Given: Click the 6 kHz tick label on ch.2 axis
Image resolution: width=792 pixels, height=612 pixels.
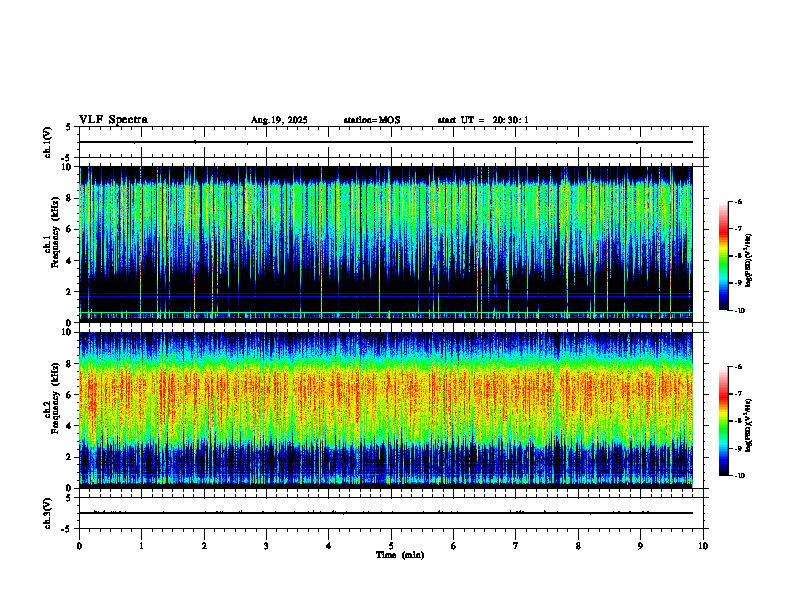Looking at the screenshot, I should click(70, 395).
